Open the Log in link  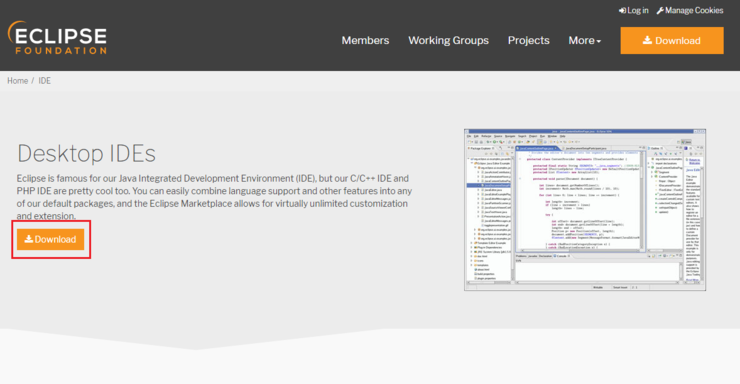(x=633, y=10)
